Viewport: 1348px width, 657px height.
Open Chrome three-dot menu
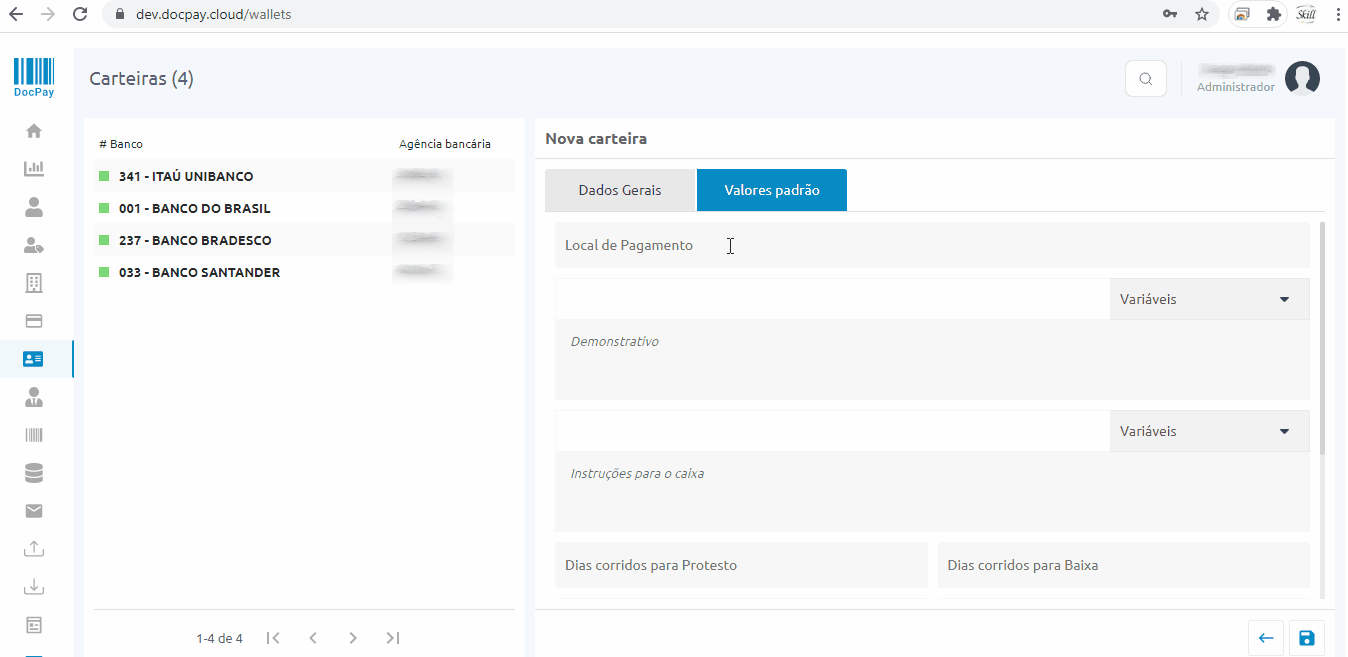[x=1337, y=14]
